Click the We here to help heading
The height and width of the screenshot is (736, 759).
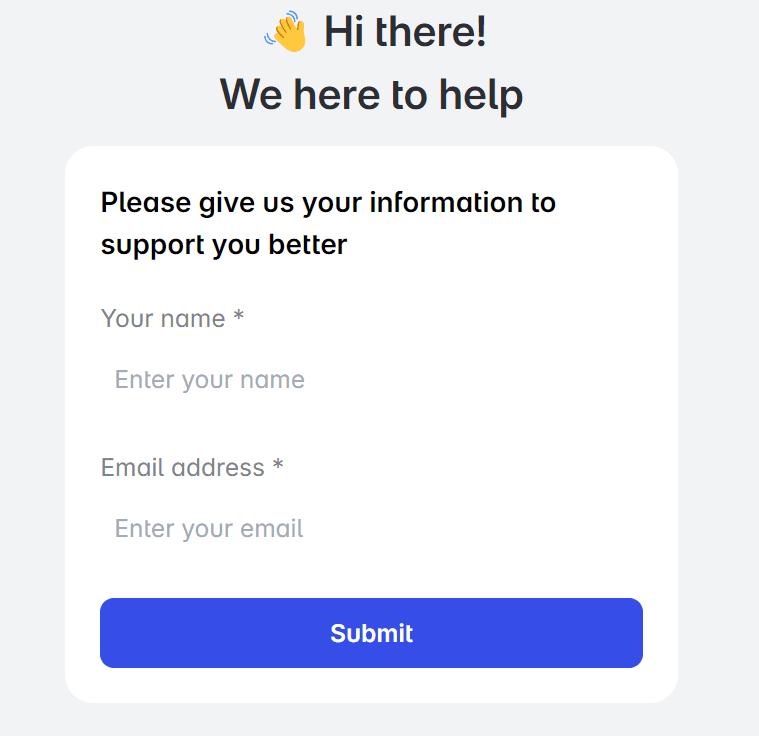[x=371, y=95]
